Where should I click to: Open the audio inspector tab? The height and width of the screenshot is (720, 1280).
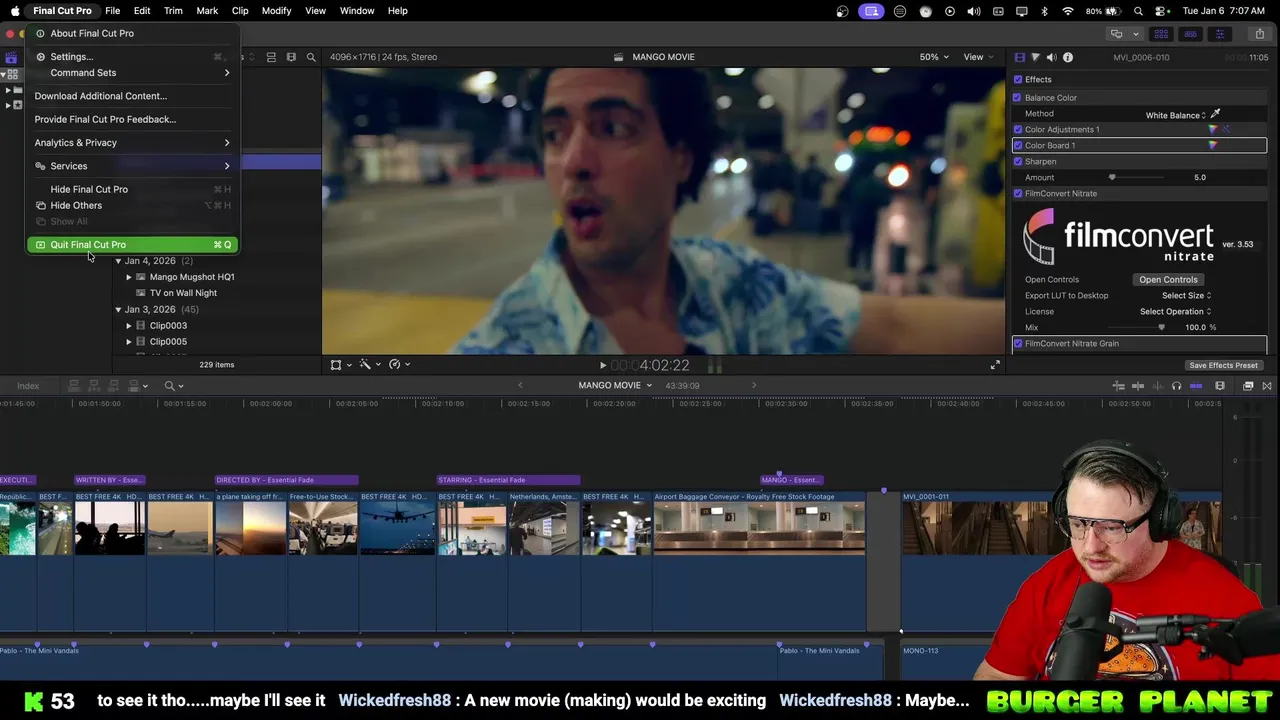pos(1051,57)
